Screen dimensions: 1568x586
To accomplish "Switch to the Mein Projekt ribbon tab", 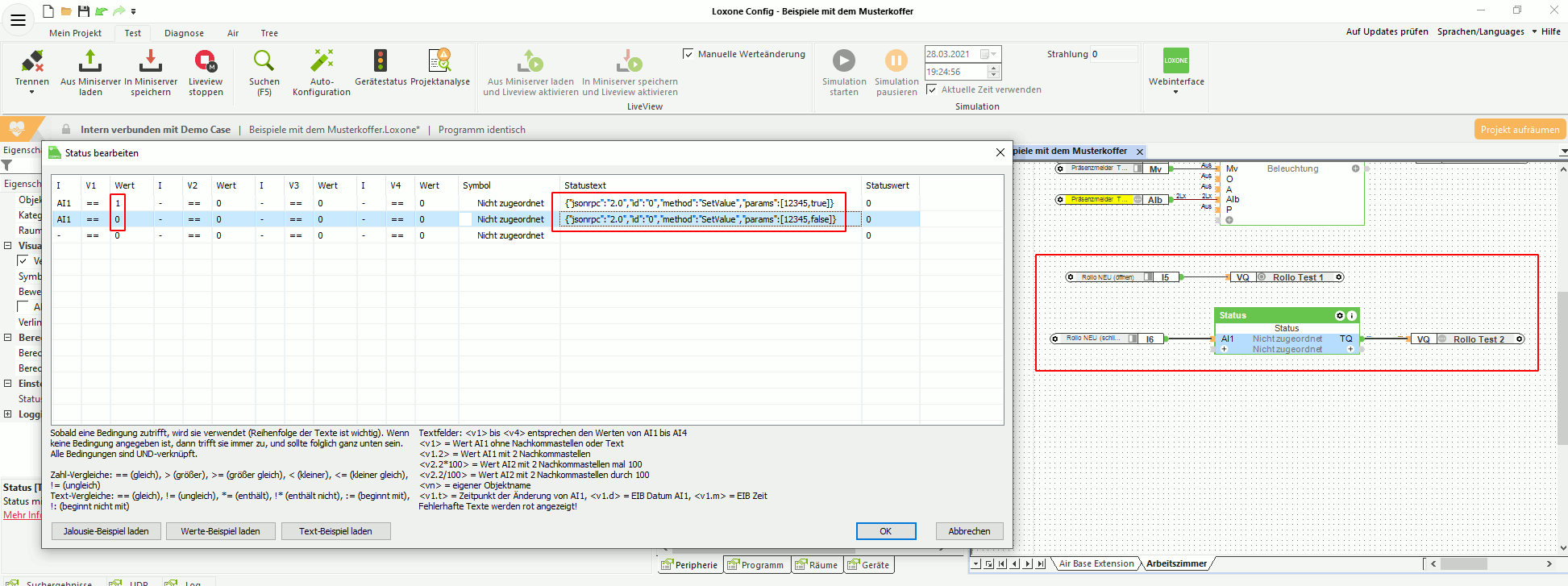I will [75, 33].
